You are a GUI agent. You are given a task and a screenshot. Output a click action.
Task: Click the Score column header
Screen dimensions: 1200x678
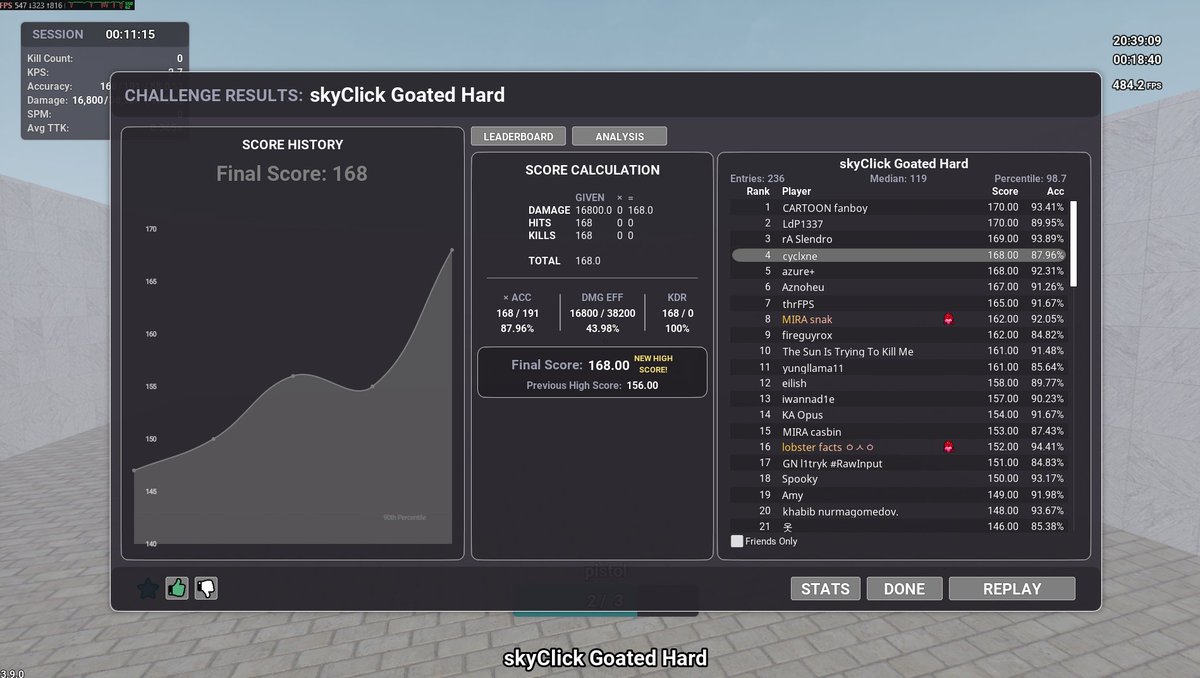pos(1005,191)
